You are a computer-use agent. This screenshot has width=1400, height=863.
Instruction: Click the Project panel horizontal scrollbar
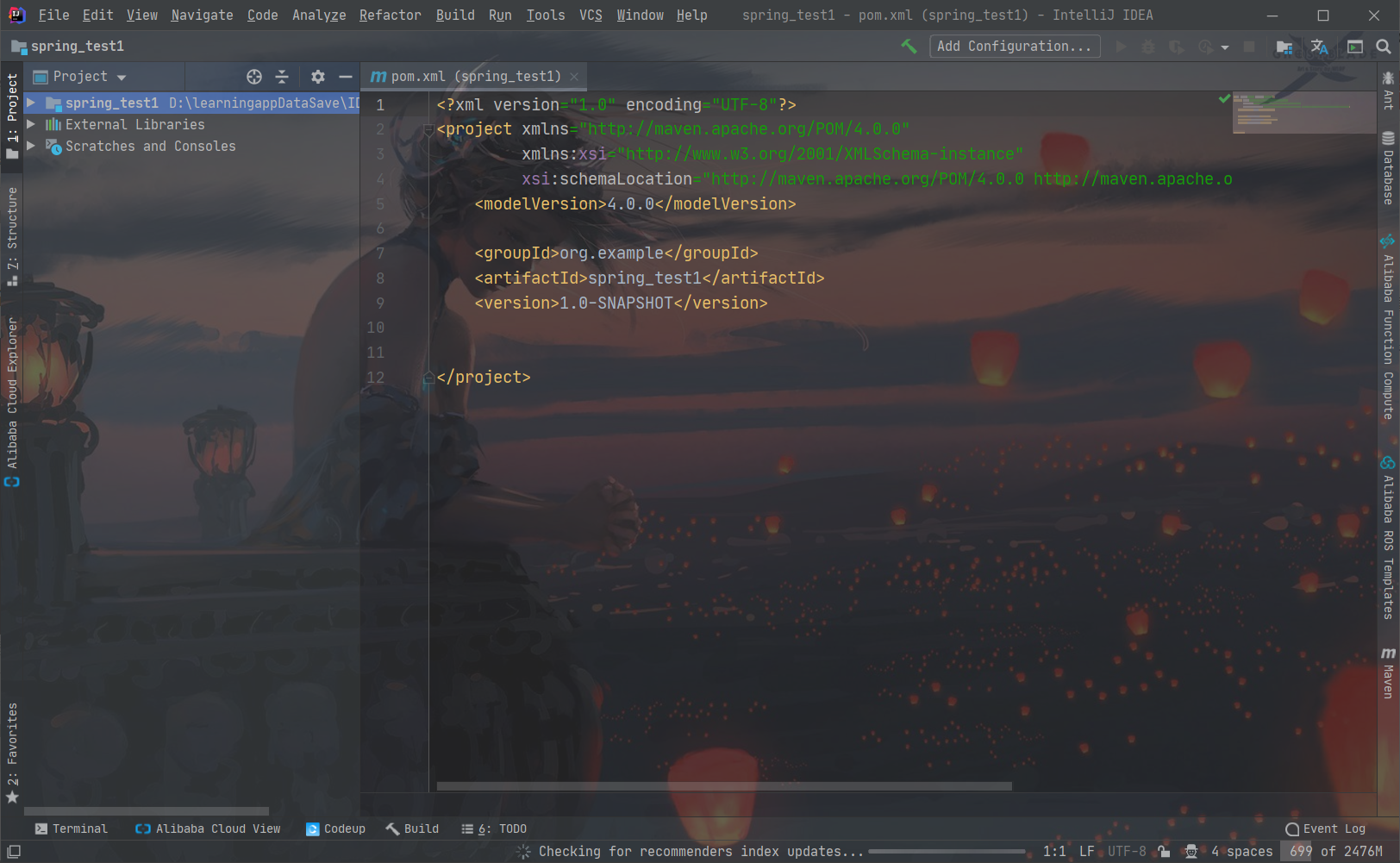tap(147, 811)
